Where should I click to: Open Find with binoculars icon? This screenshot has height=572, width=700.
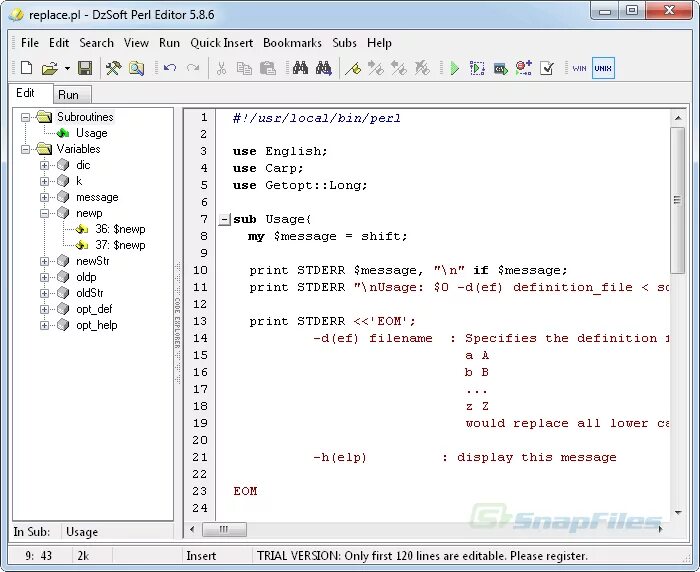pyautogui.click(x=300, y=68)
